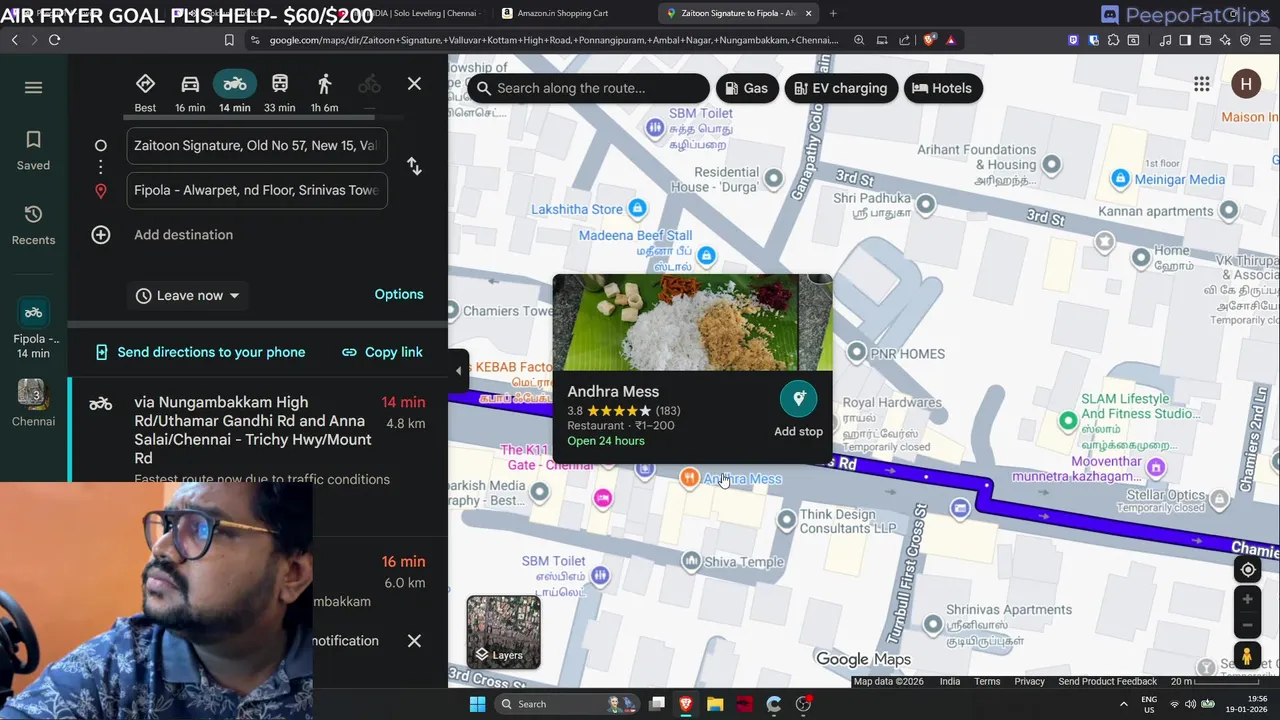Click the Search along the route box

point(588,88)
